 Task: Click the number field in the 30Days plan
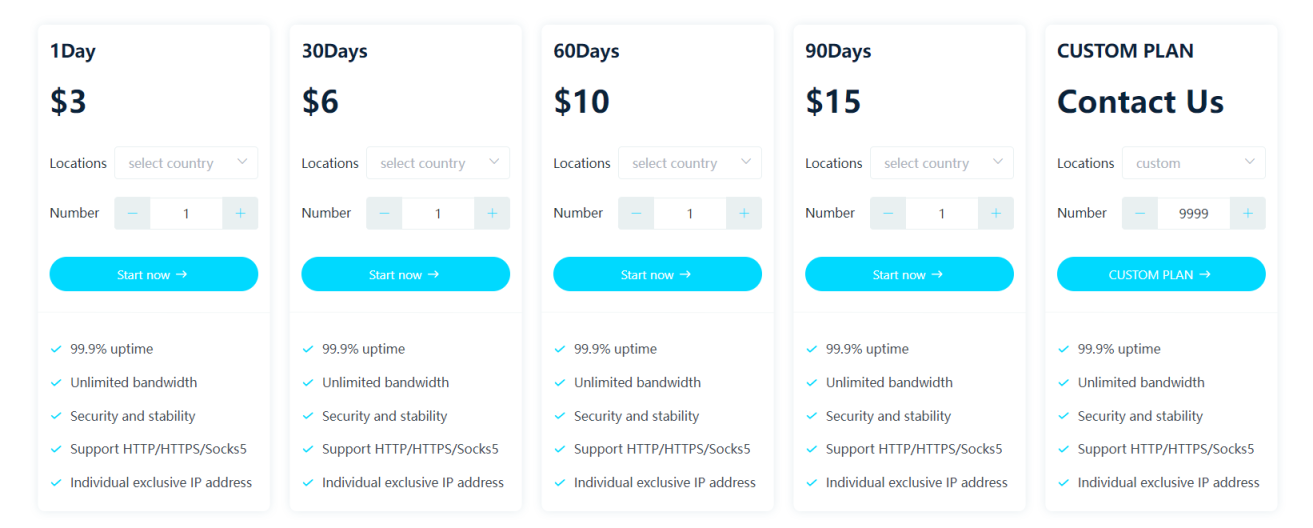tap(438, 213)
